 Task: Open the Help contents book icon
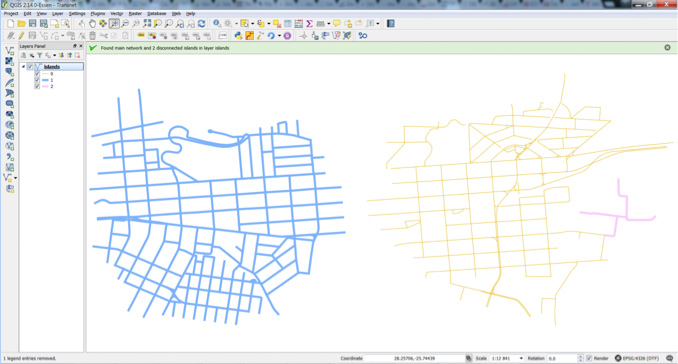tap(390, 23)
